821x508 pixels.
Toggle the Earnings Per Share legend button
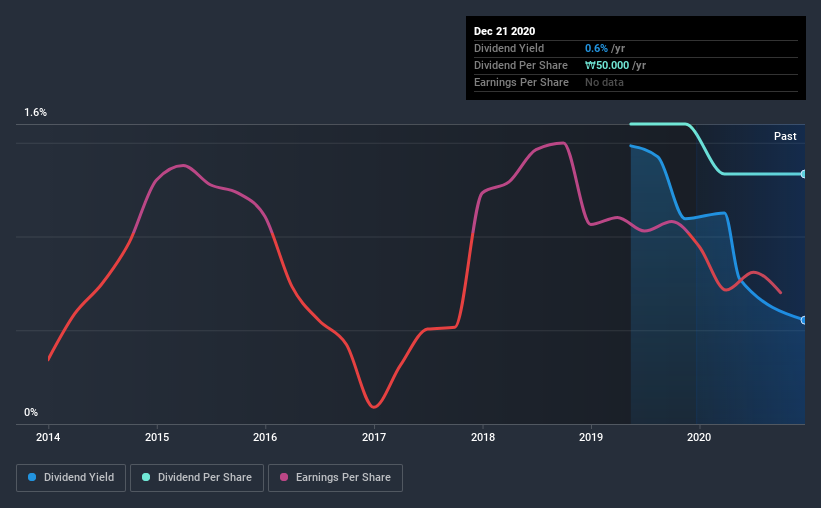[x=335, y=478]
